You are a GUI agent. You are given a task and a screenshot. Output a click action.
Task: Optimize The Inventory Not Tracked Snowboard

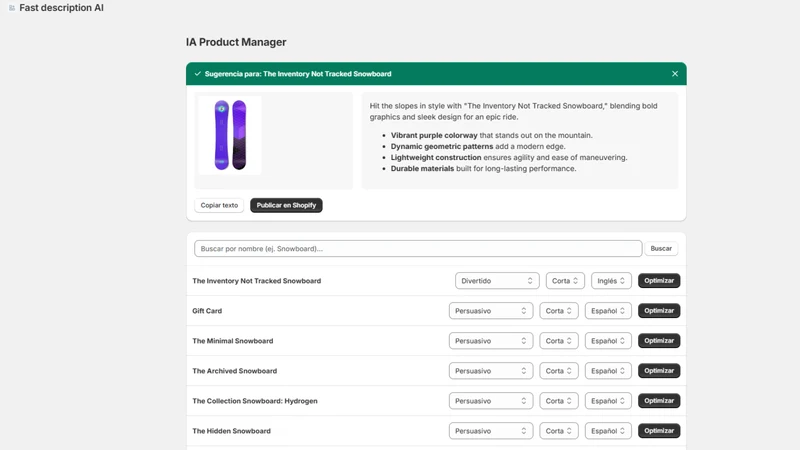point(659,281)
